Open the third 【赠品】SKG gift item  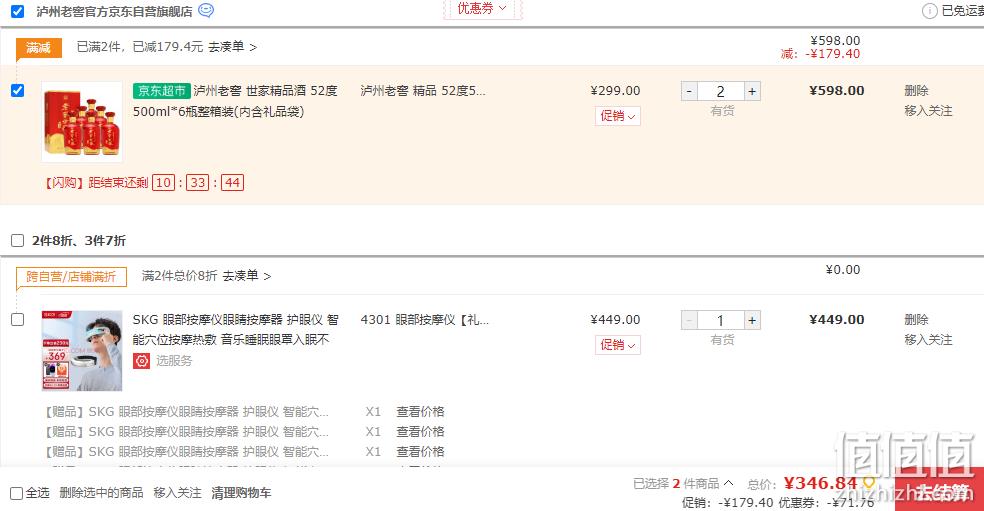(x=185, y=452)
